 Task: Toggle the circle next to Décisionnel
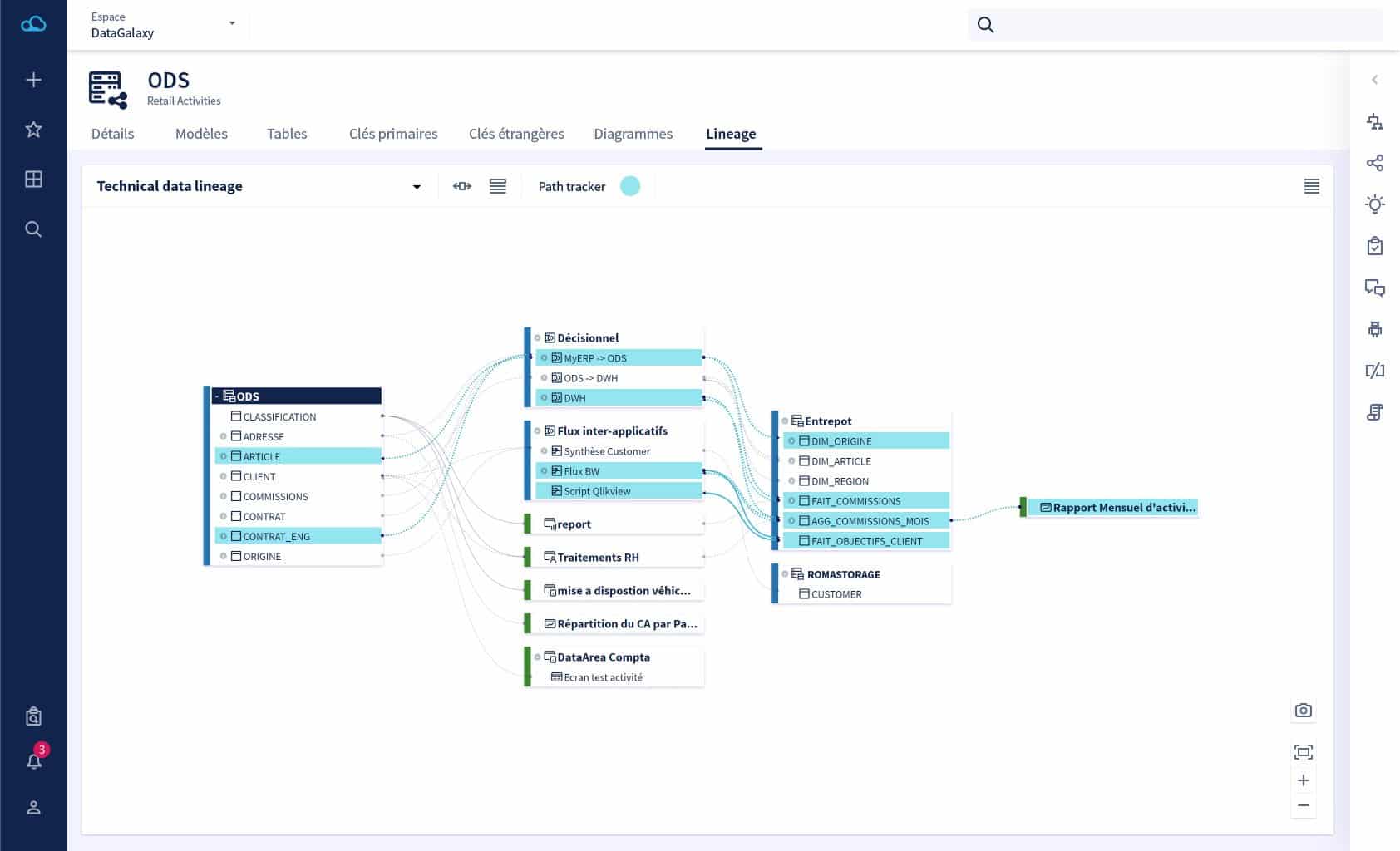[538, 337]
